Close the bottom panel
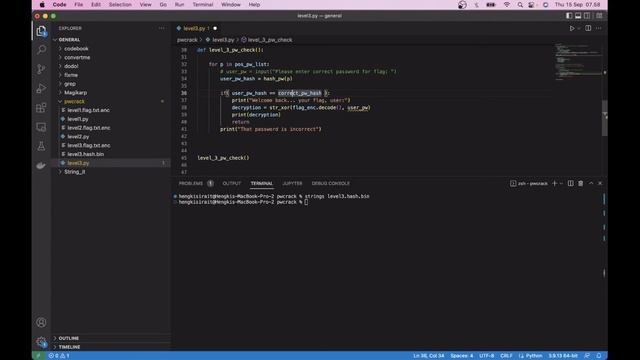This screenshot has width=640, height=360. 600,183
